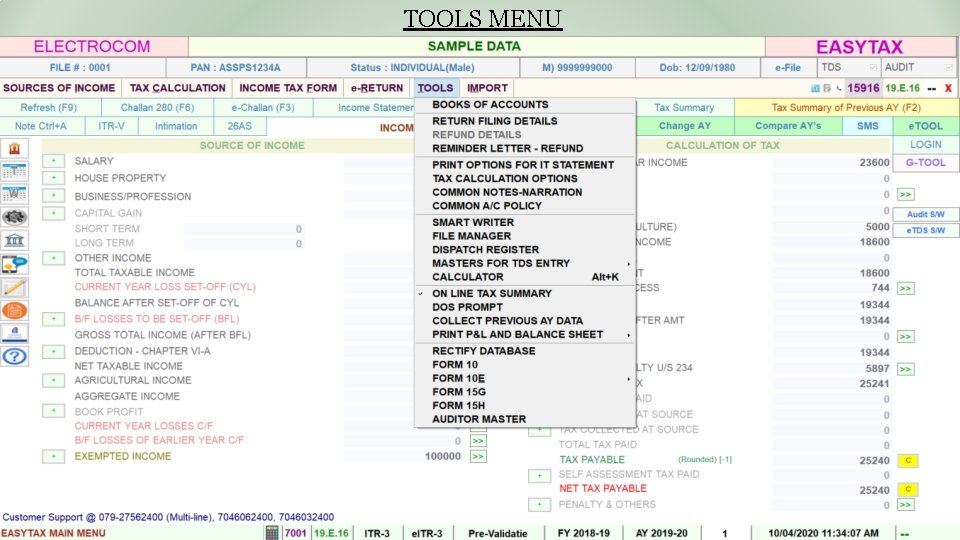This screenshot has width=960, height=540.
Task: Click the Challan 280 (F6) button
Action: point(157,108)
